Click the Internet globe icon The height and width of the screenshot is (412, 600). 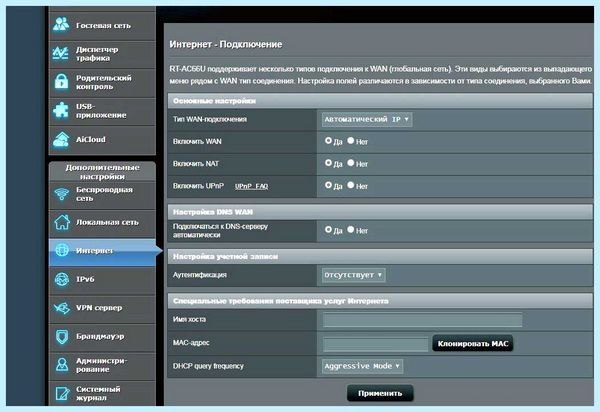pos(62,250)
